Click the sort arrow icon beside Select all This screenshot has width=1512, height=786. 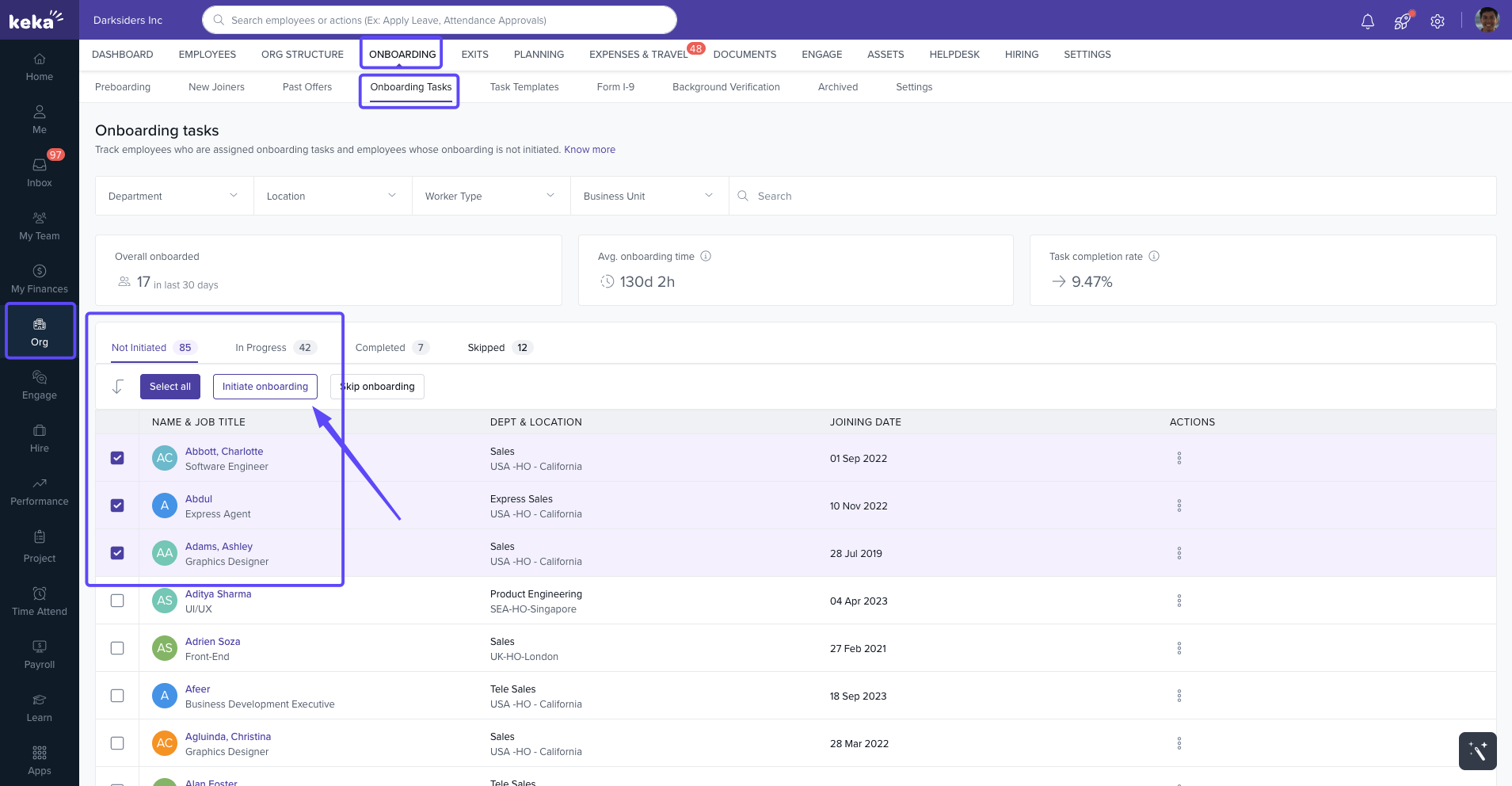point(118,387)
